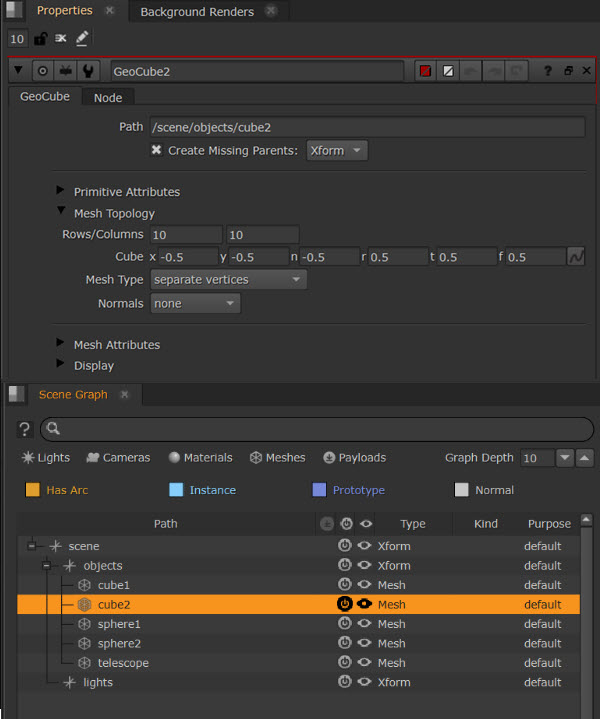Toggle the active power icon for sphere1

click(x=345, y=624)
